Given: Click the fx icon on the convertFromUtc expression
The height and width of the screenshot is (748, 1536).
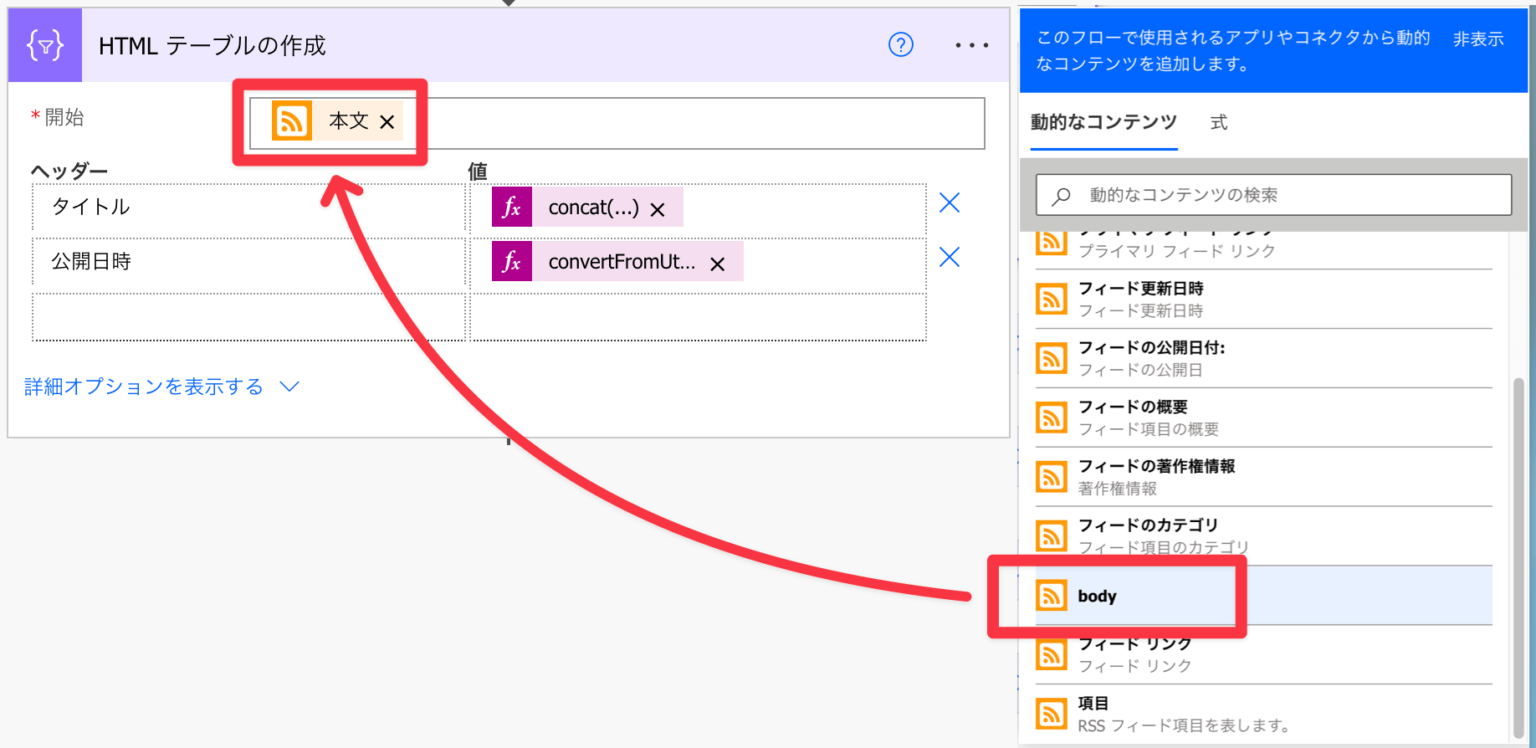Looking at the screenshot, I should pos(511,262).
